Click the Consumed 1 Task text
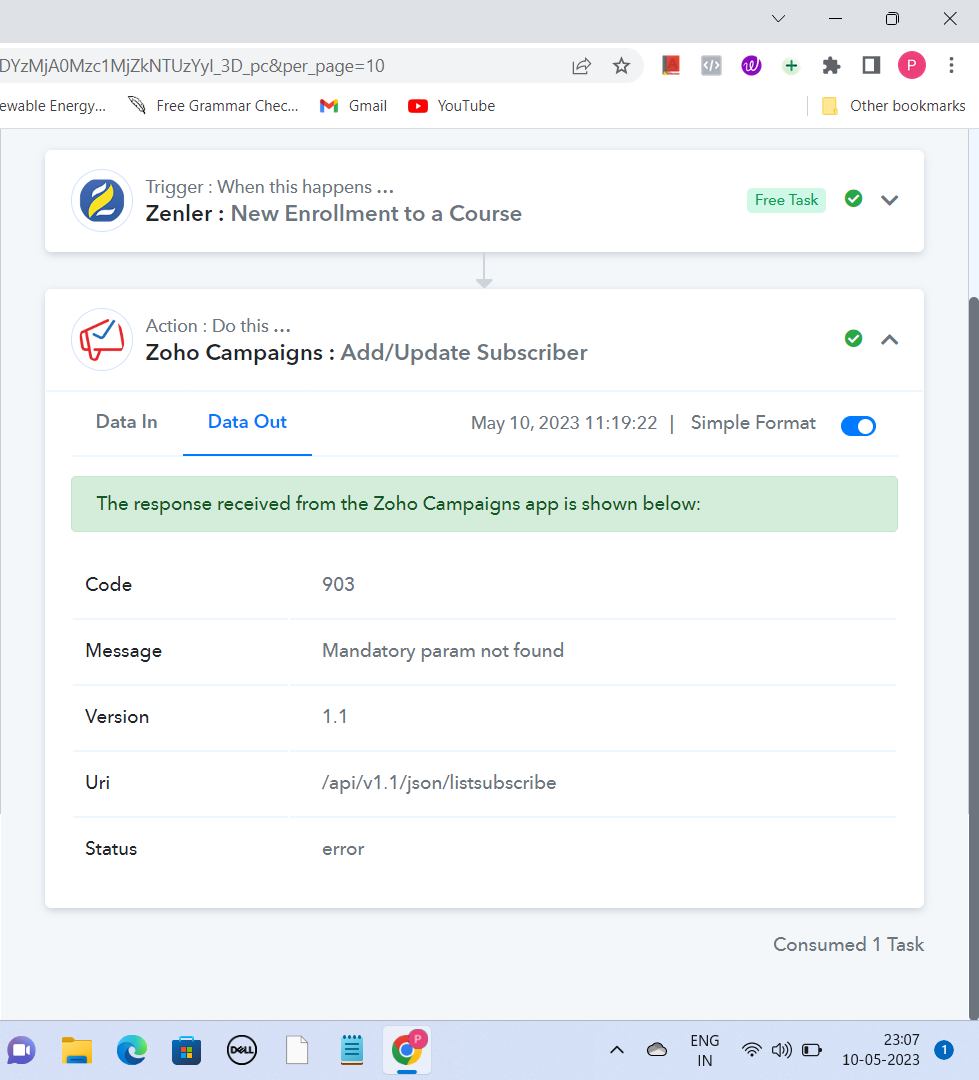This screenshot has height=1080, width=979. tap(848, 944)
